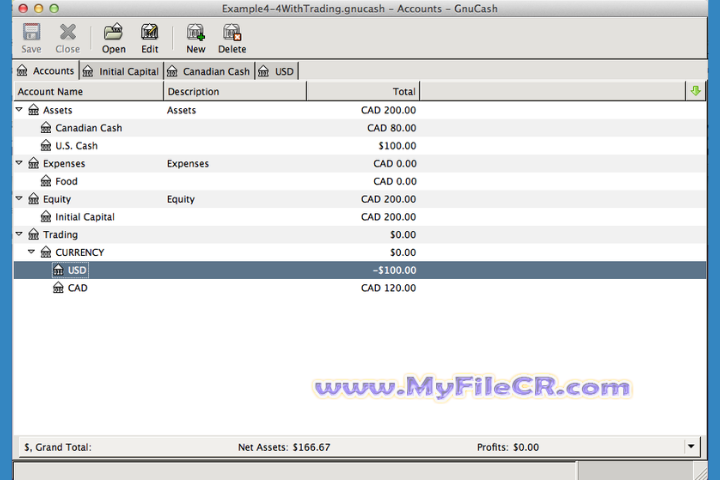Select the Food account name
720x480 pixels.
pyautogui.click(x=66, y=181)
